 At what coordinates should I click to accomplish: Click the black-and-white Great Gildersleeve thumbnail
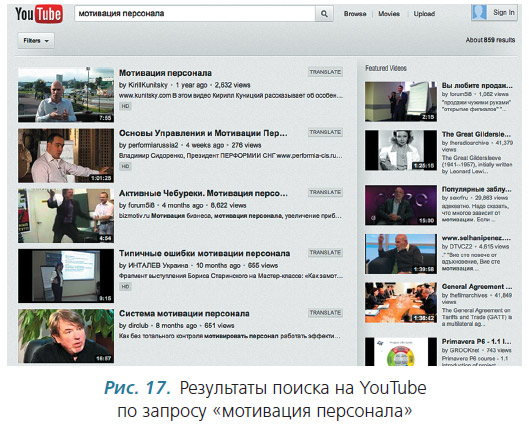pos(401,150)
